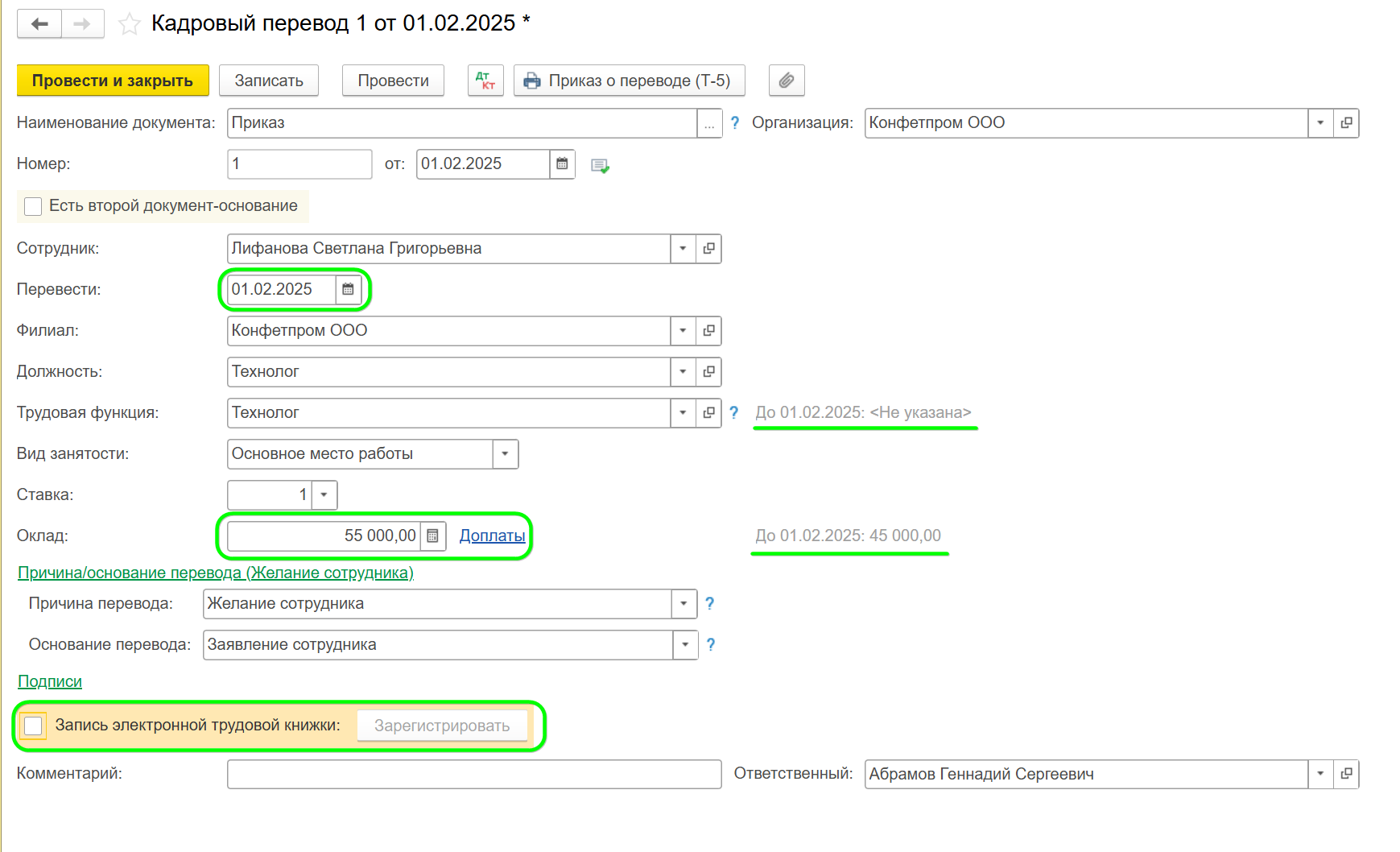The height and width of the screenshot is (852, 1400).
Task: Go forward with the right arrow button
Action: coord(82,24)
